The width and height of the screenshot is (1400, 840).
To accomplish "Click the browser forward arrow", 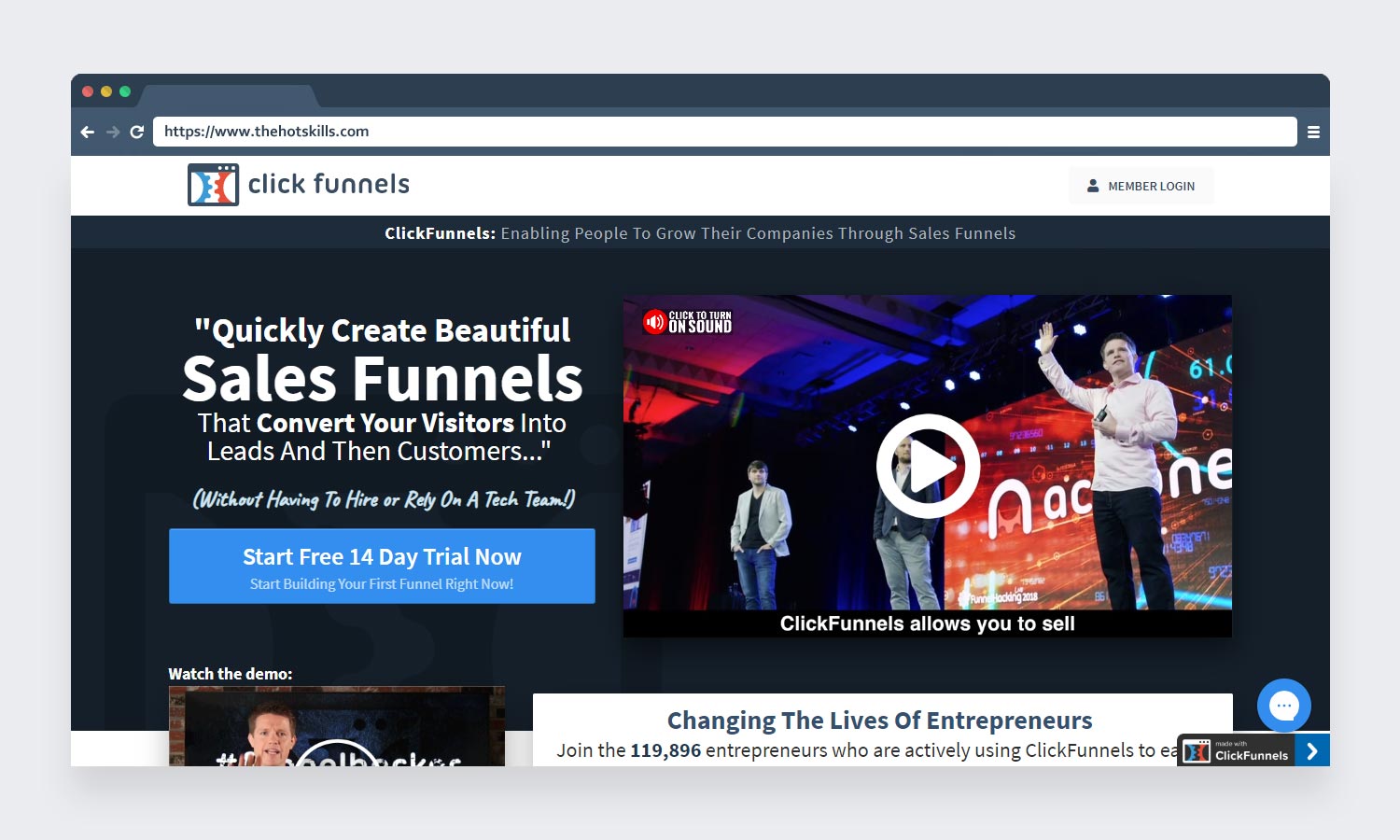I will click(x=113, y=133).
